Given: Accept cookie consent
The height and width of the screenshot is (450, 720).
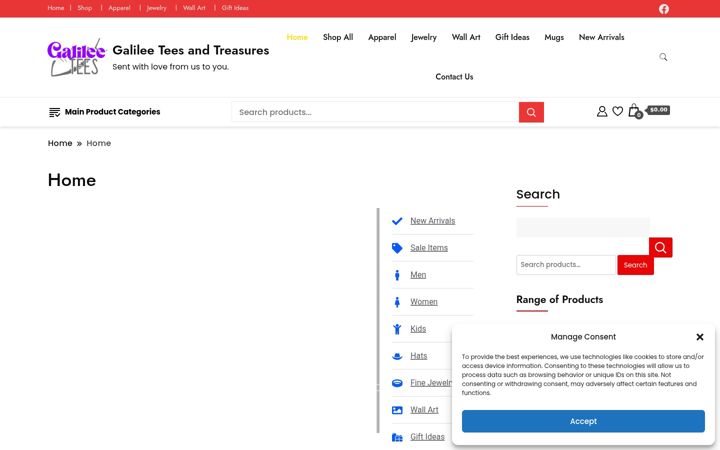Looking at the screenshot, I should (x=583, y=421).
